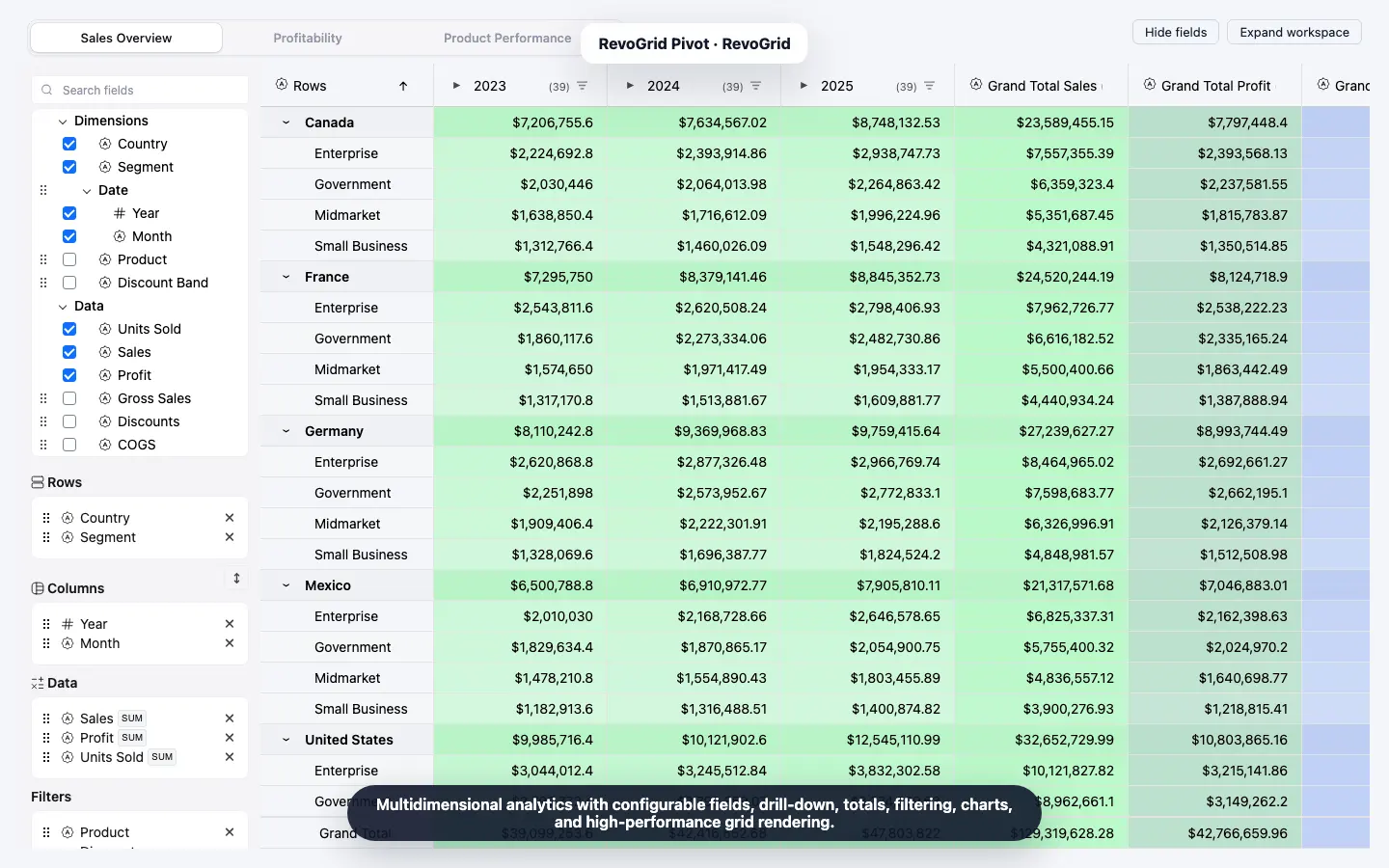1389x868 pixels.
Task: Switch to the Sales Overview tab
Action: click(126, 38)
